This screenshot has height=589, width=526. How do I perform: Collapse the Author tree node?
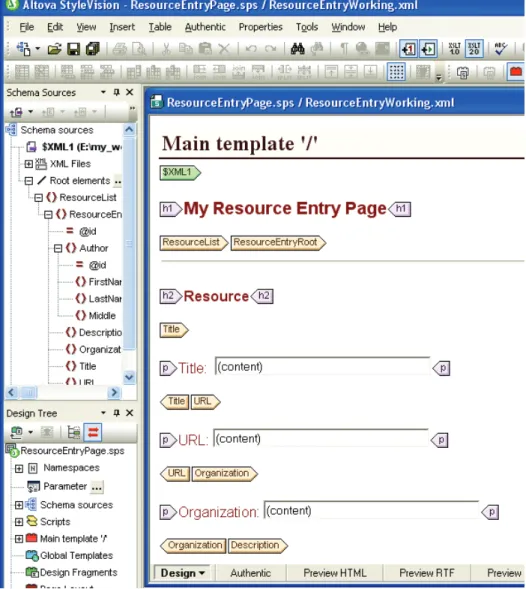click(x=58, y=248)
